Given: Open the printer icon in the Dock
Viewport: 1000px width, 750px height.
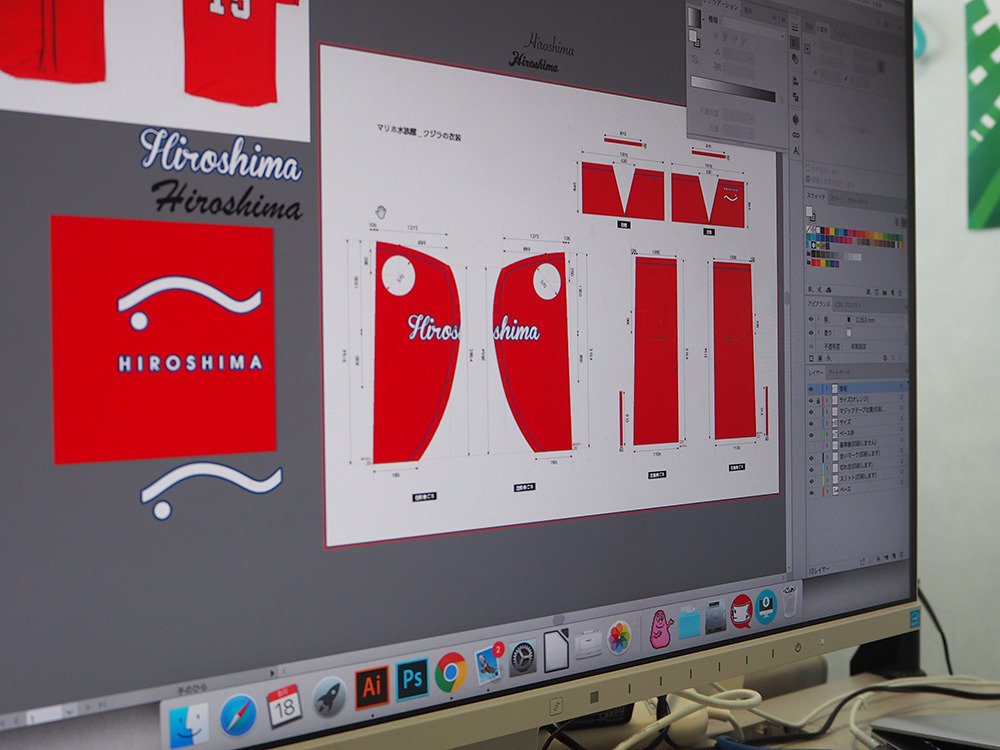Looking at the screenshot, I should click(587, 645).
